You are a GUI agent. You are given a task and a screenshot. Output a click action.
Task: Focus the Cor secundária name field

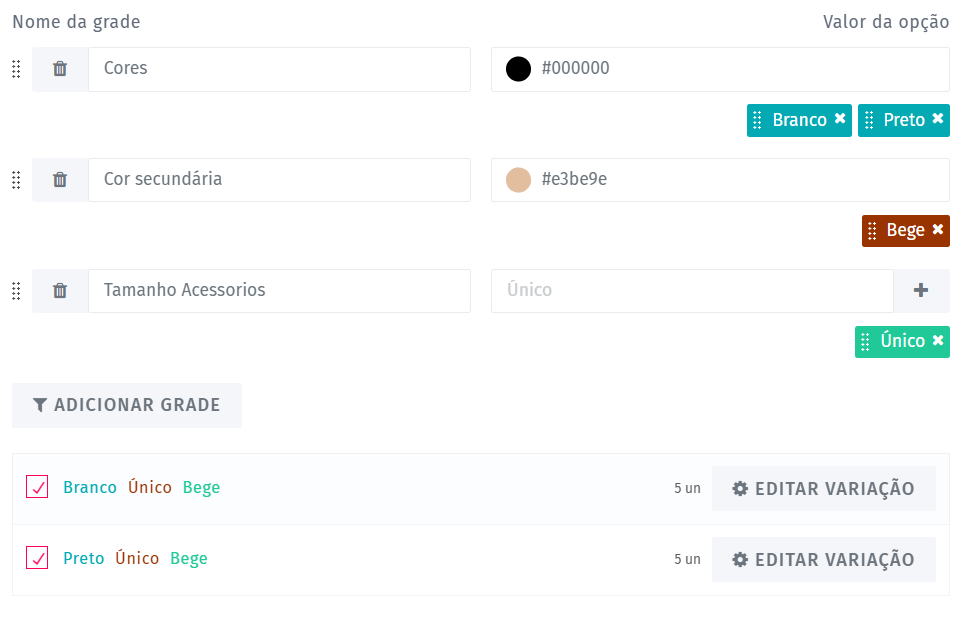pyautogui.click(x=279, y=180)
